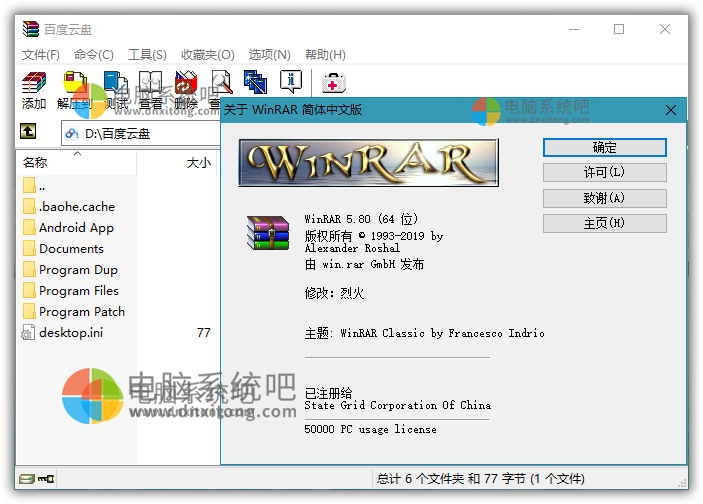Close the About WinRAR dialog
Viewport: 703px width, 504px height.
671,110
